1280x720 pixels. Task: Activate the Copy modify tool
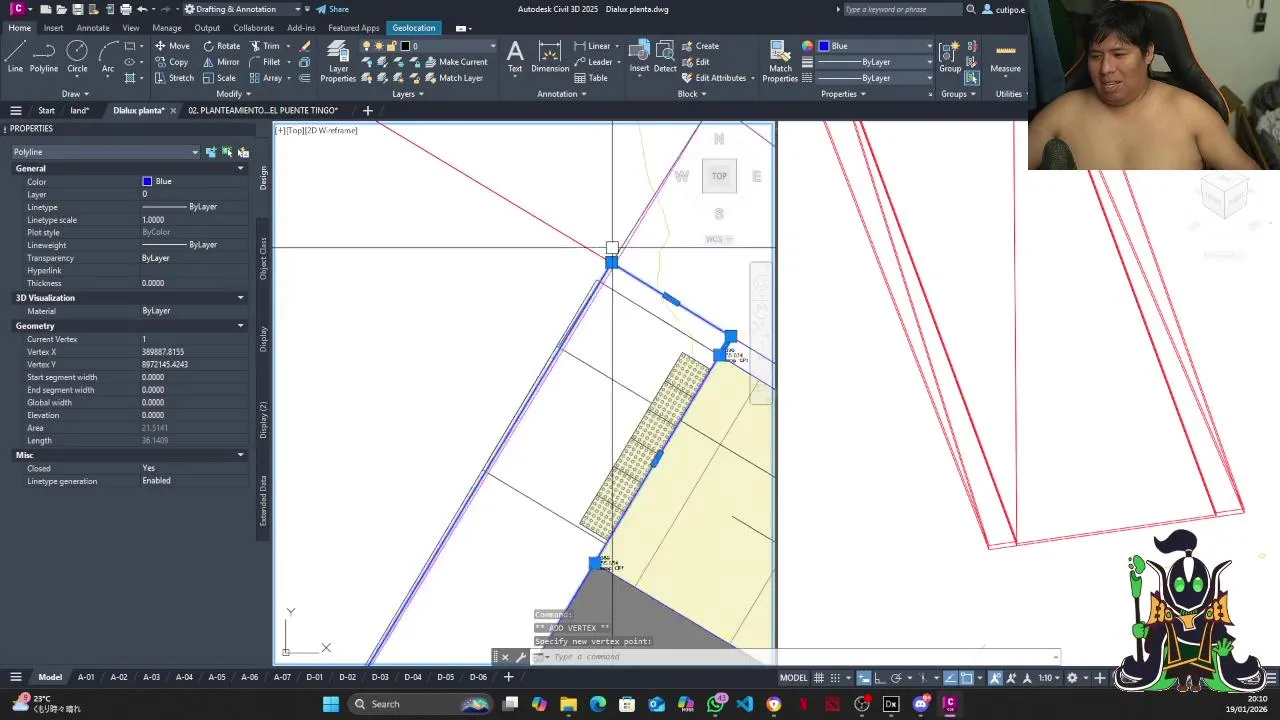(x=172, y=62)
